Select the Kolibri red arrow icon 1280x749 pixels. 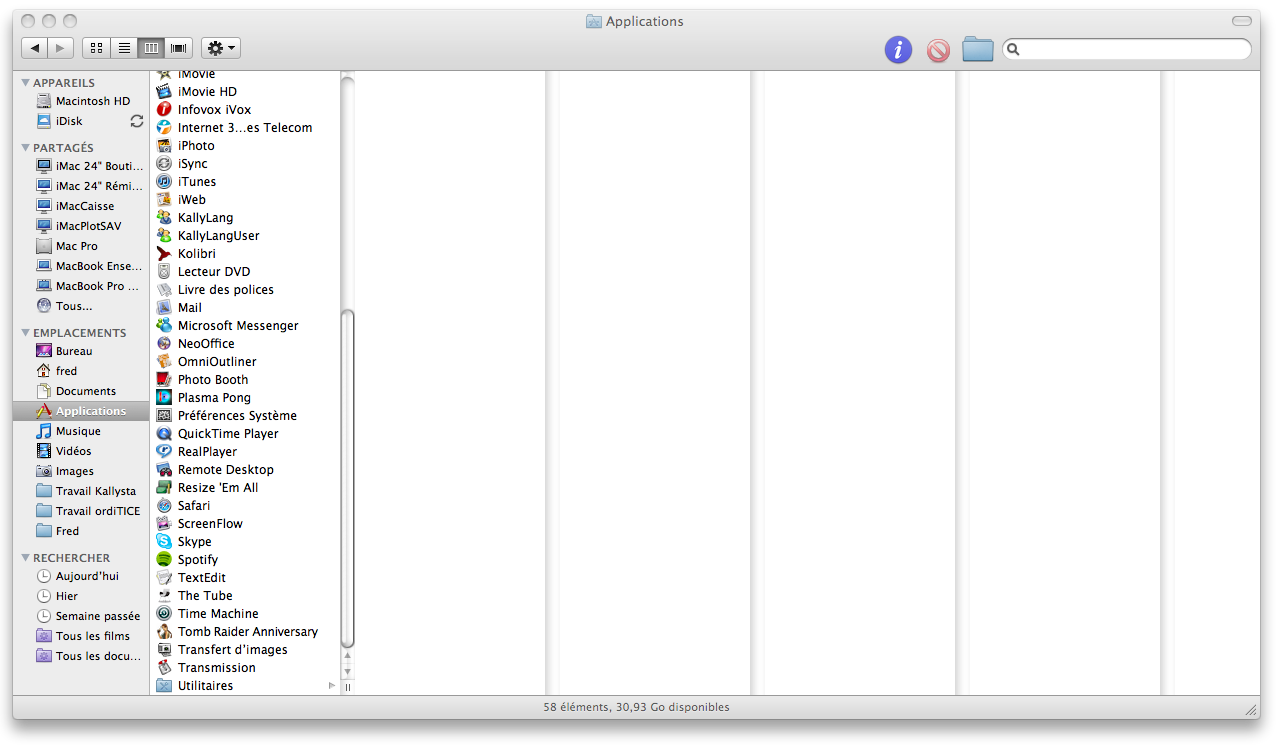pyautogui.click(x=165, y=254)
